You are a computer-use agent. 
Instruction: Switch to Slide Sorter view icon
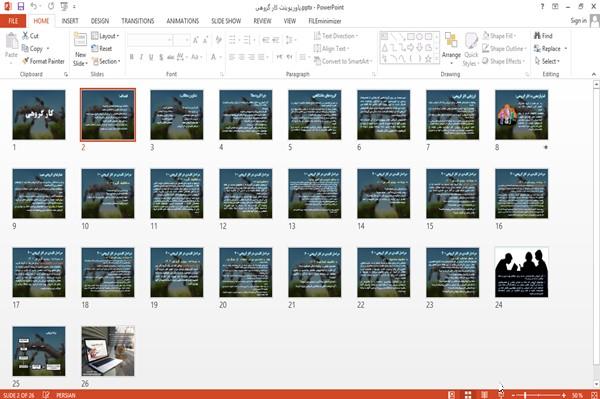(468, 395)
